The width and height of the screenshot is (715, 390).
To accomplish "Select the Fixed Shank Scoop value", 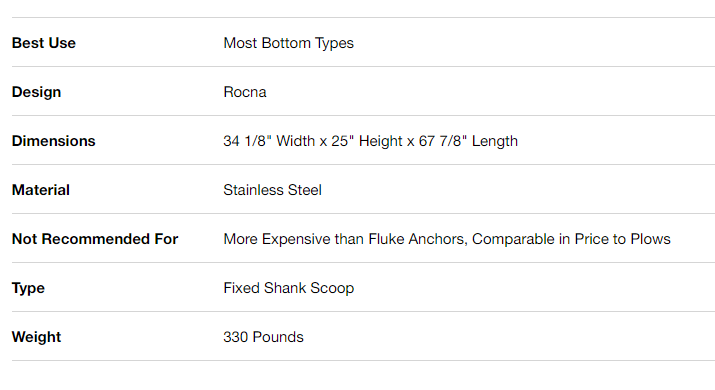I will (x=289, y=288).
